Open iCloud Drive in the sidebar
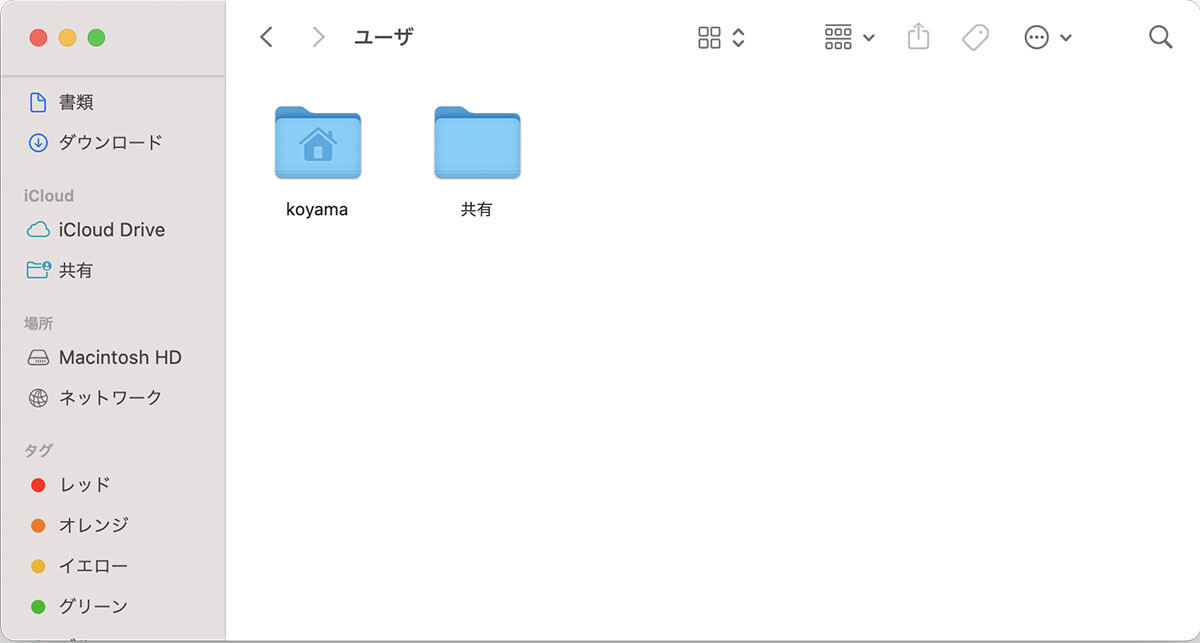The image size is (1200, 643). pyautogui.click(x=113, y=229)
